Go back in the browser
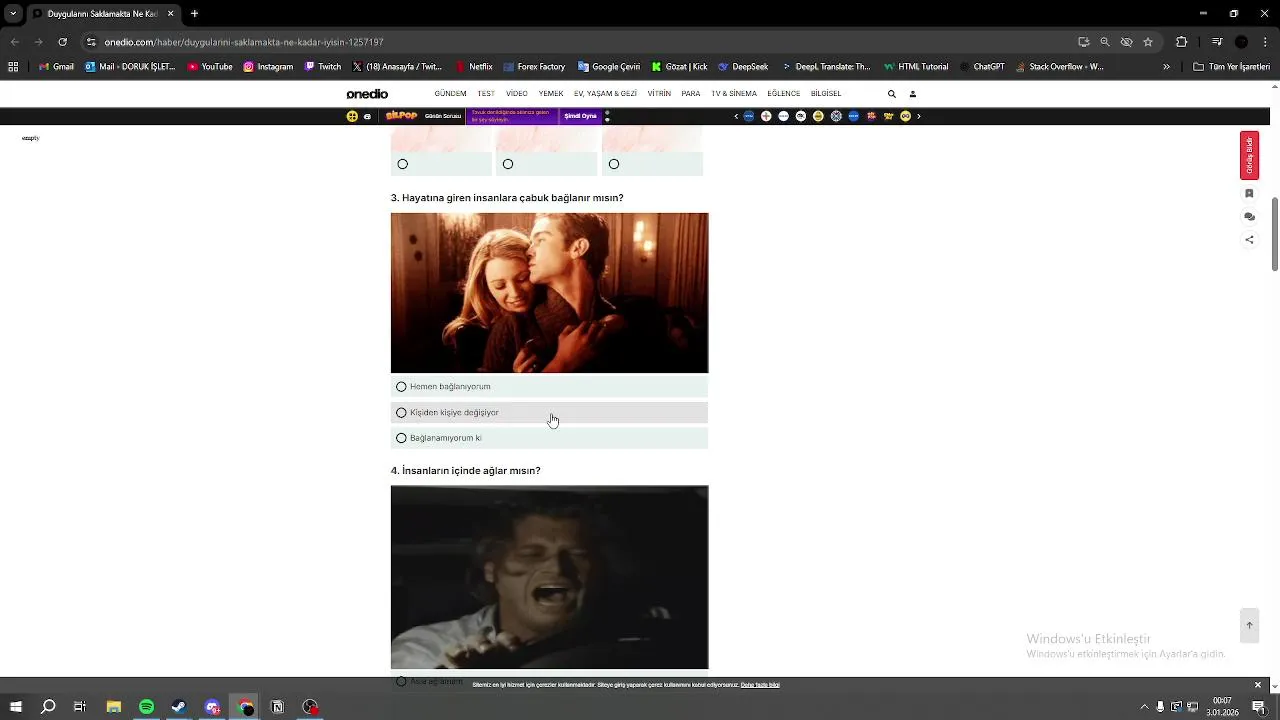 (14, 42)
